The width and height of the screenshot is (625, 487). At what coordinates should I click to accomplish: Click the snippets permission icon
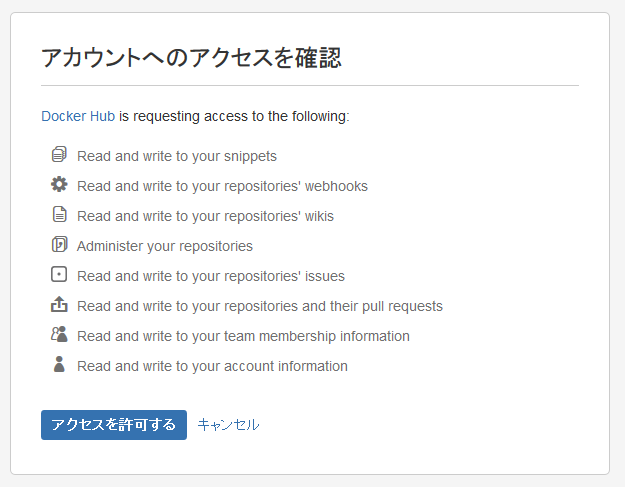59,154
